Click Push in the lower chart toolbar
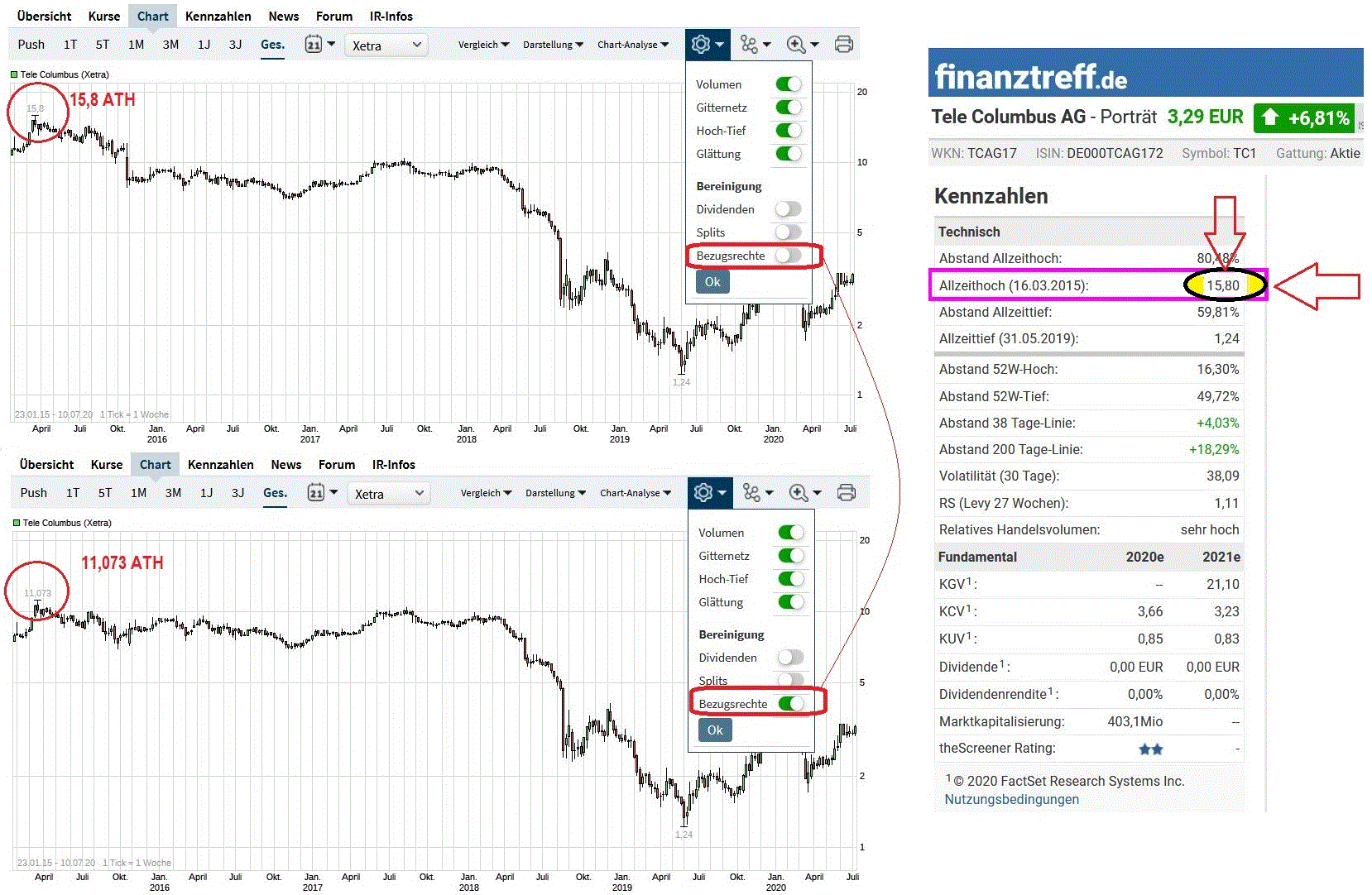Viewport: 1372px width, 895px height. coord(34,493)
